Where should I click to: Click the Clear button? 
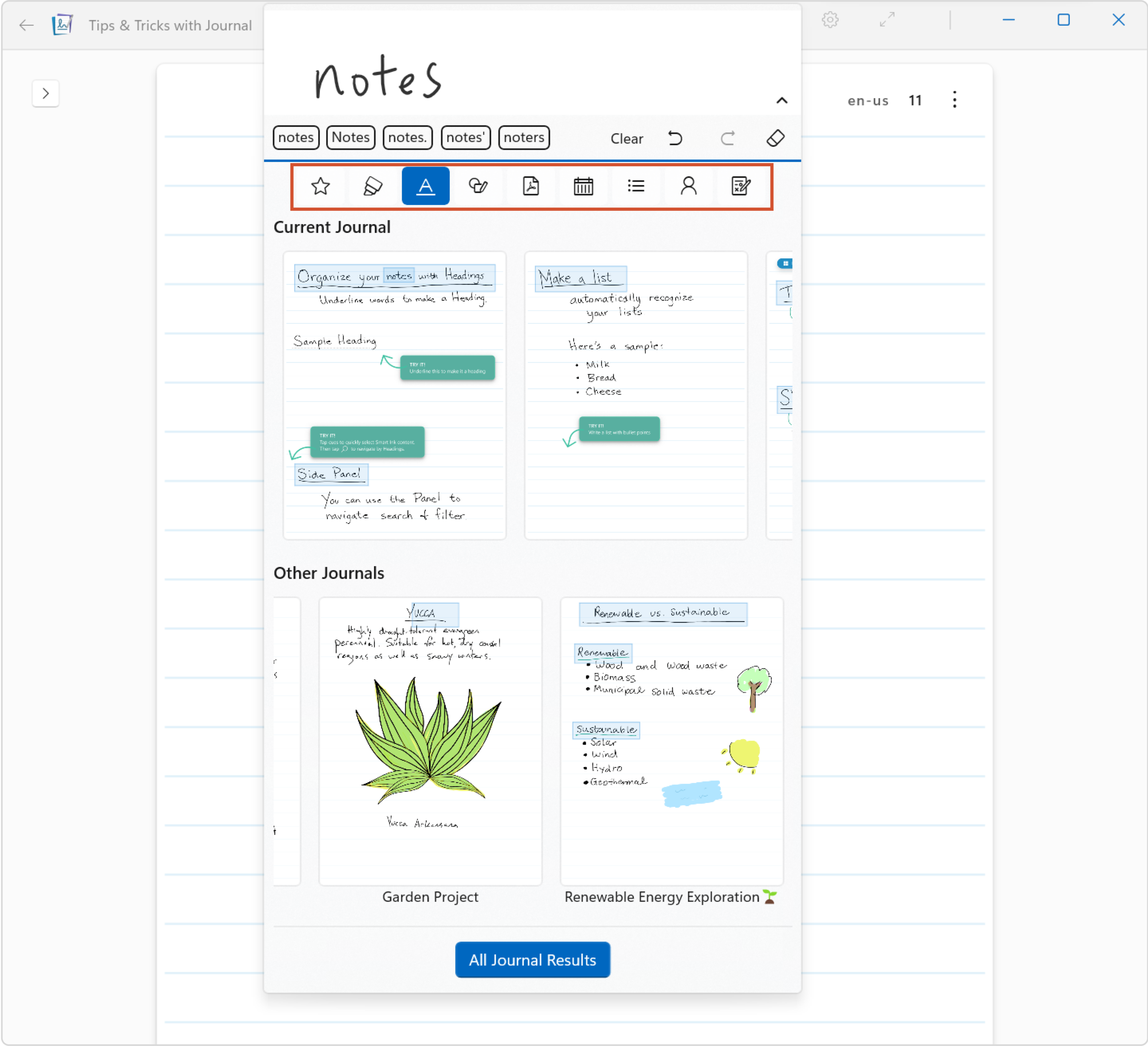tap(626, 138)
